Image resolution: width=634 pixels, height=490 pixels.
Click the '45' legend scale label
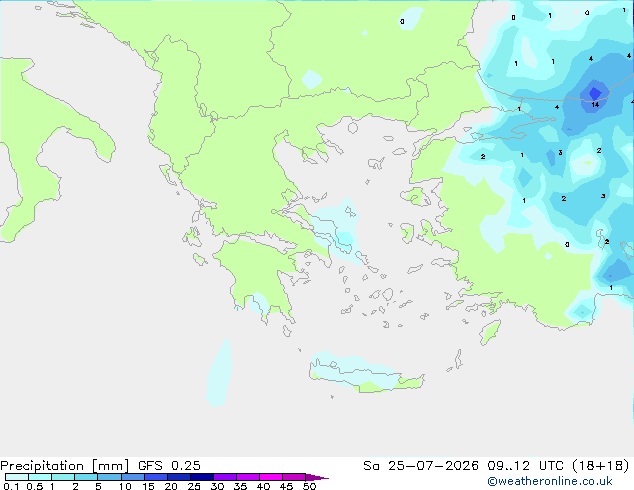click(286, 486)
